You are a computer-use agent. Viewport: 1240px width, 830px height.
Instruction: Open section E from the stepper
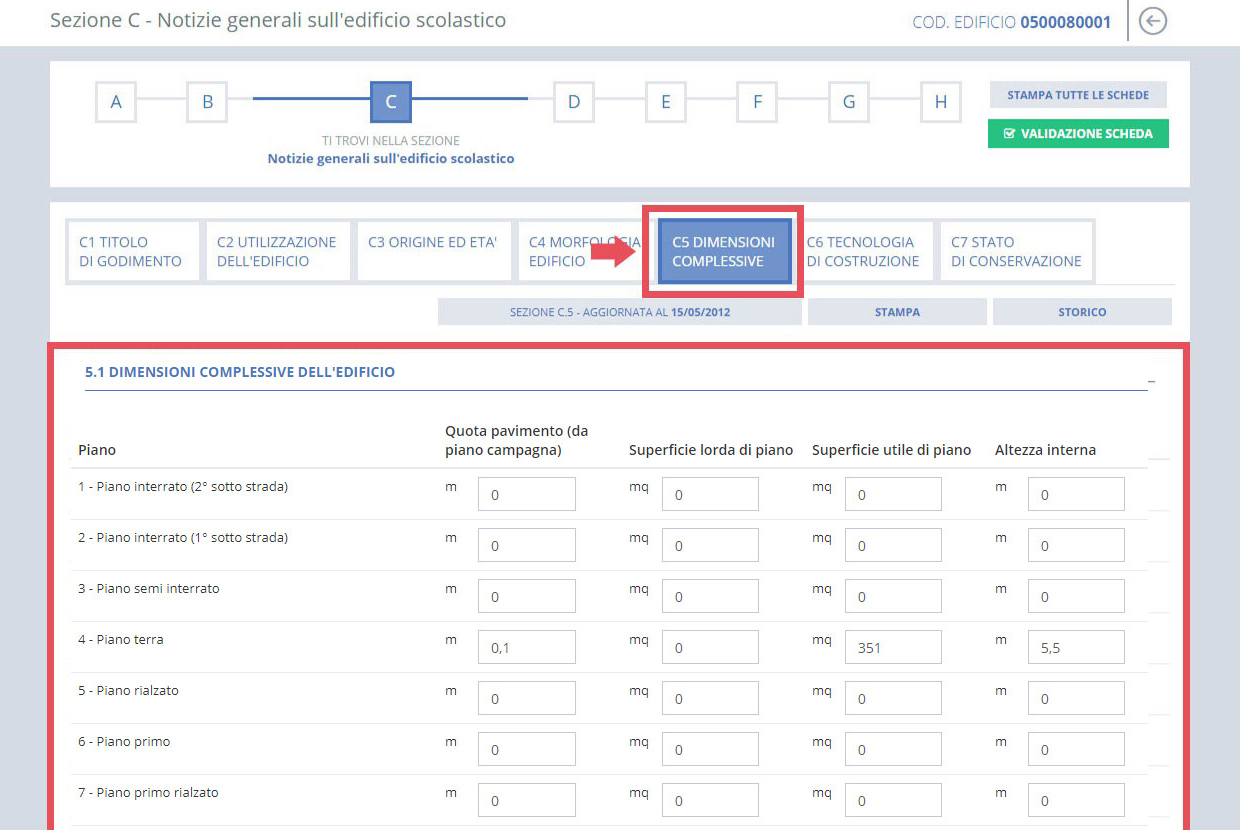665,101
